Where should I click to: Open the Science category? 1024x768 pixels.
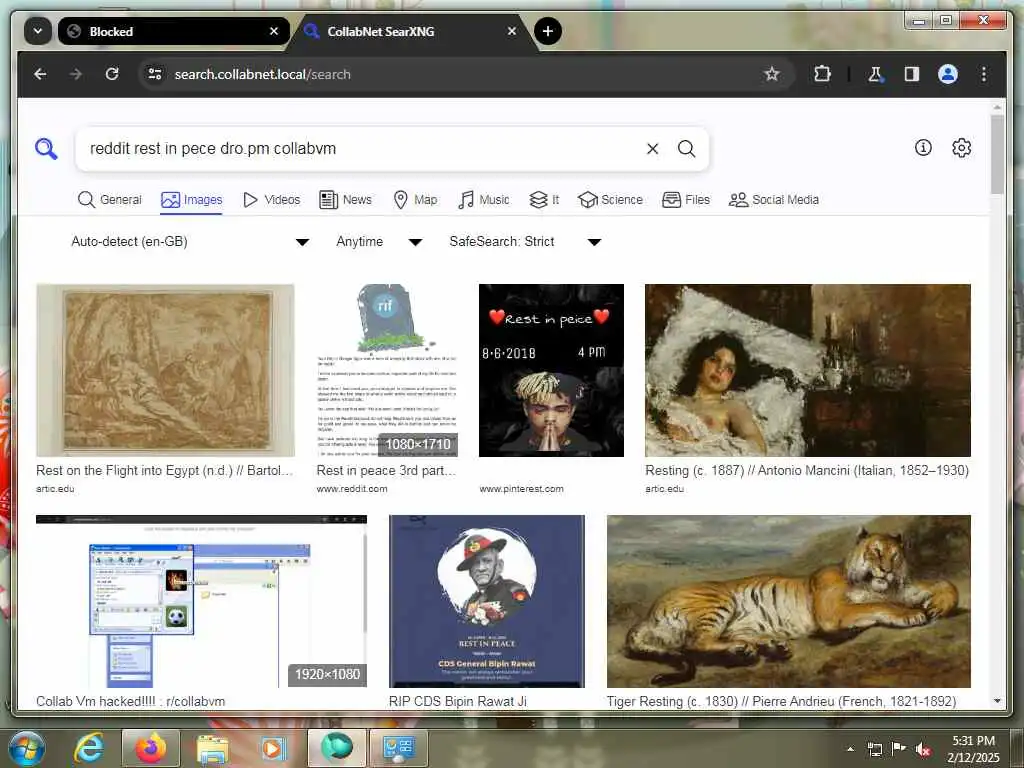(x=611, y=200)
